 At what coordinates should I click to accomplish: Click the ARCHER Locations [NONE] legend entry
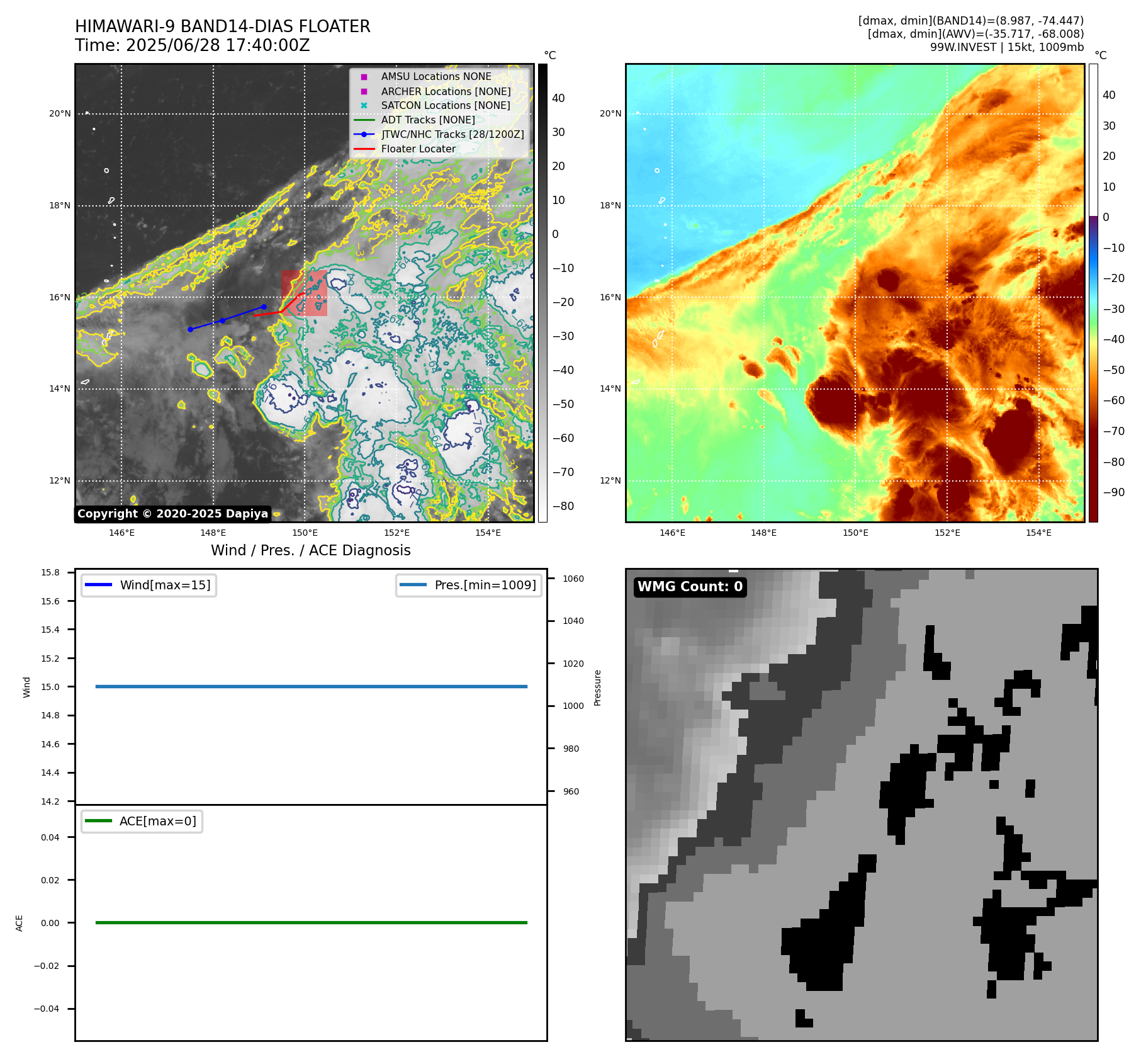[446, 91]
